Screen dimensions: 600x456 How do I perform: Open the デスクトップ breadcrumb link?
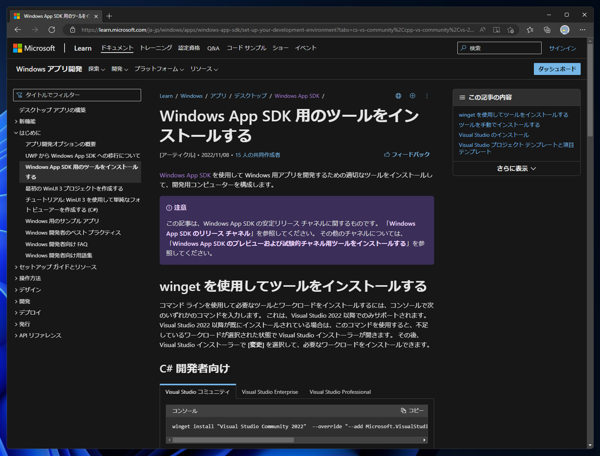(x=251, y=96)
